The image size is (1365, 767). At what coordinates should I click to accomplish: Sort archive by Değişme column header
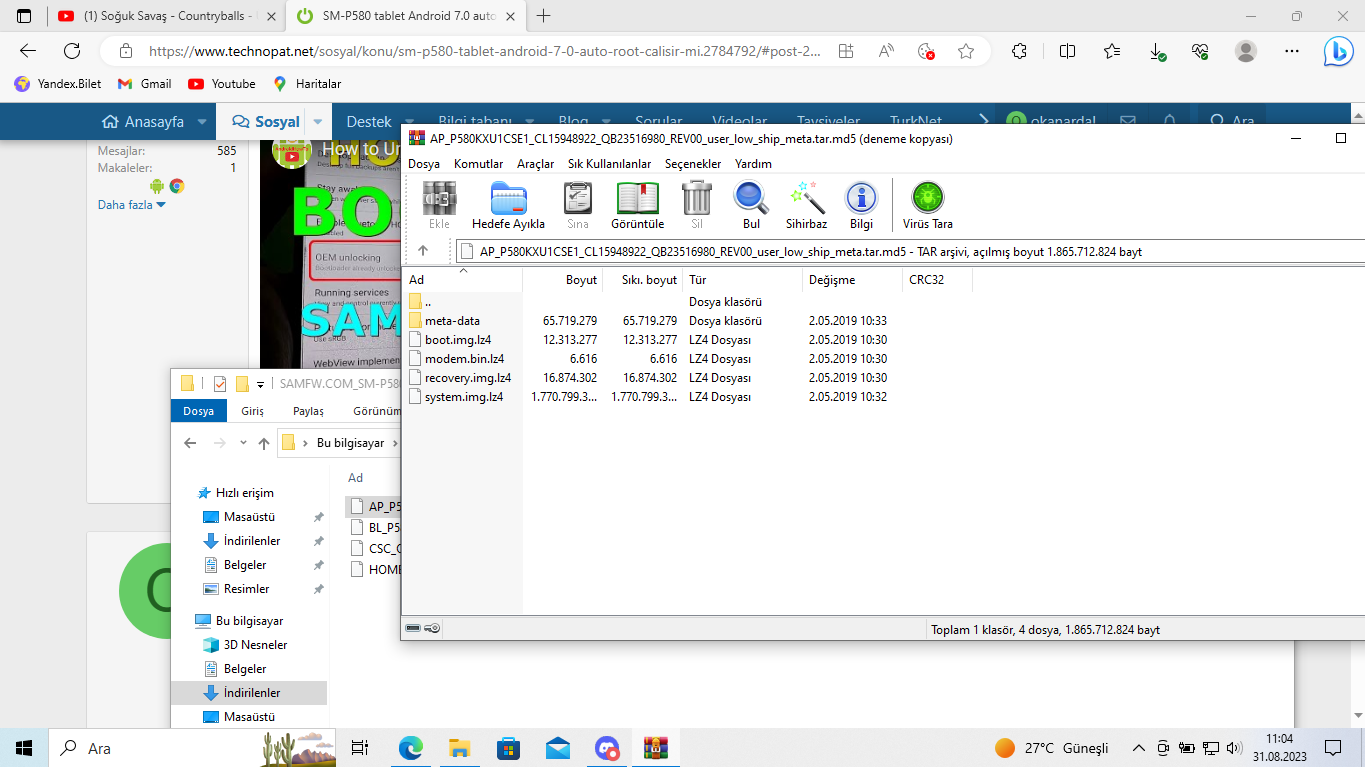(x=852, y=280)
